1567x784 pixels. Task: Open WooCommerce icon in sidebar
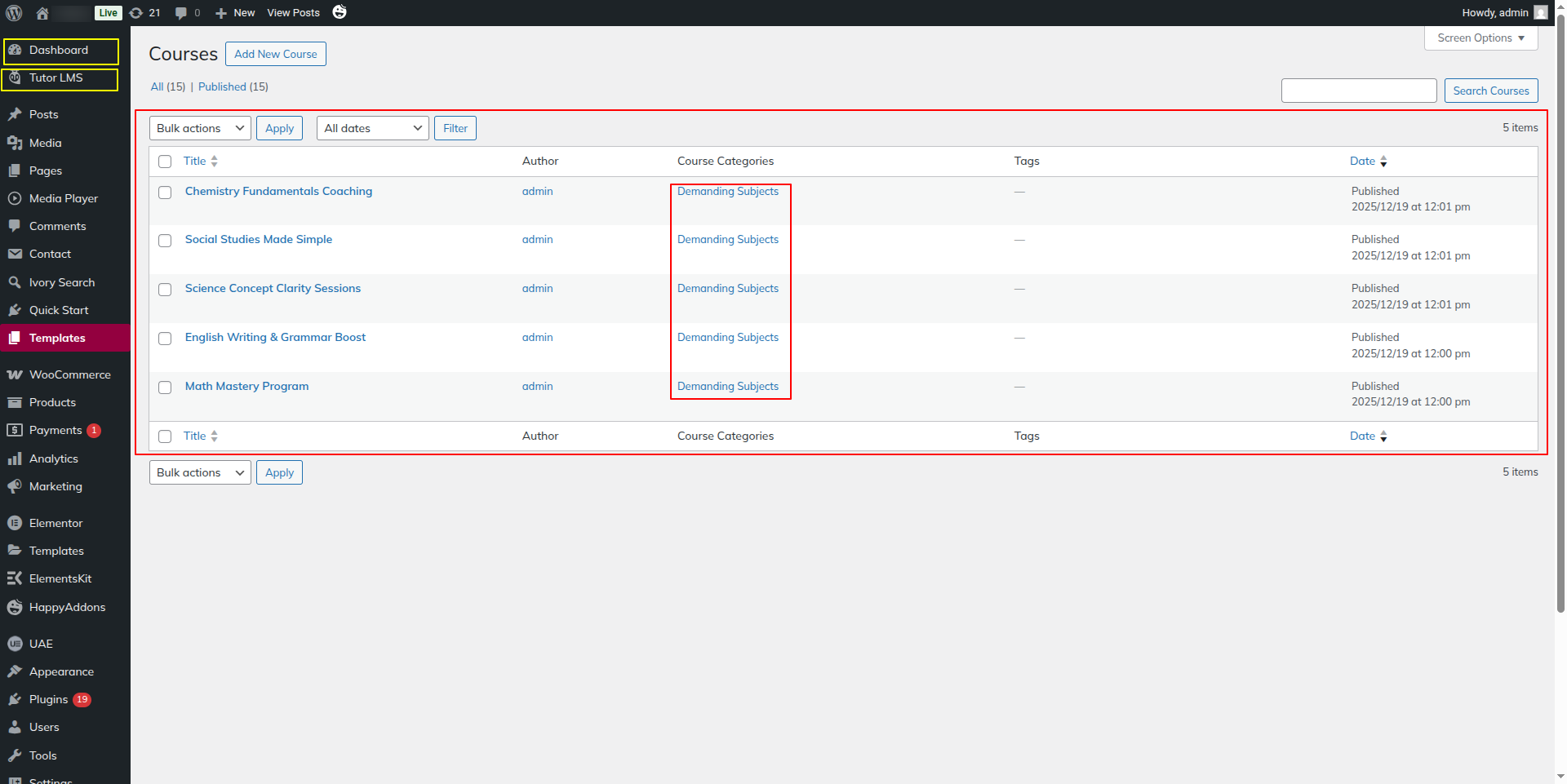[x=15, y=374]
